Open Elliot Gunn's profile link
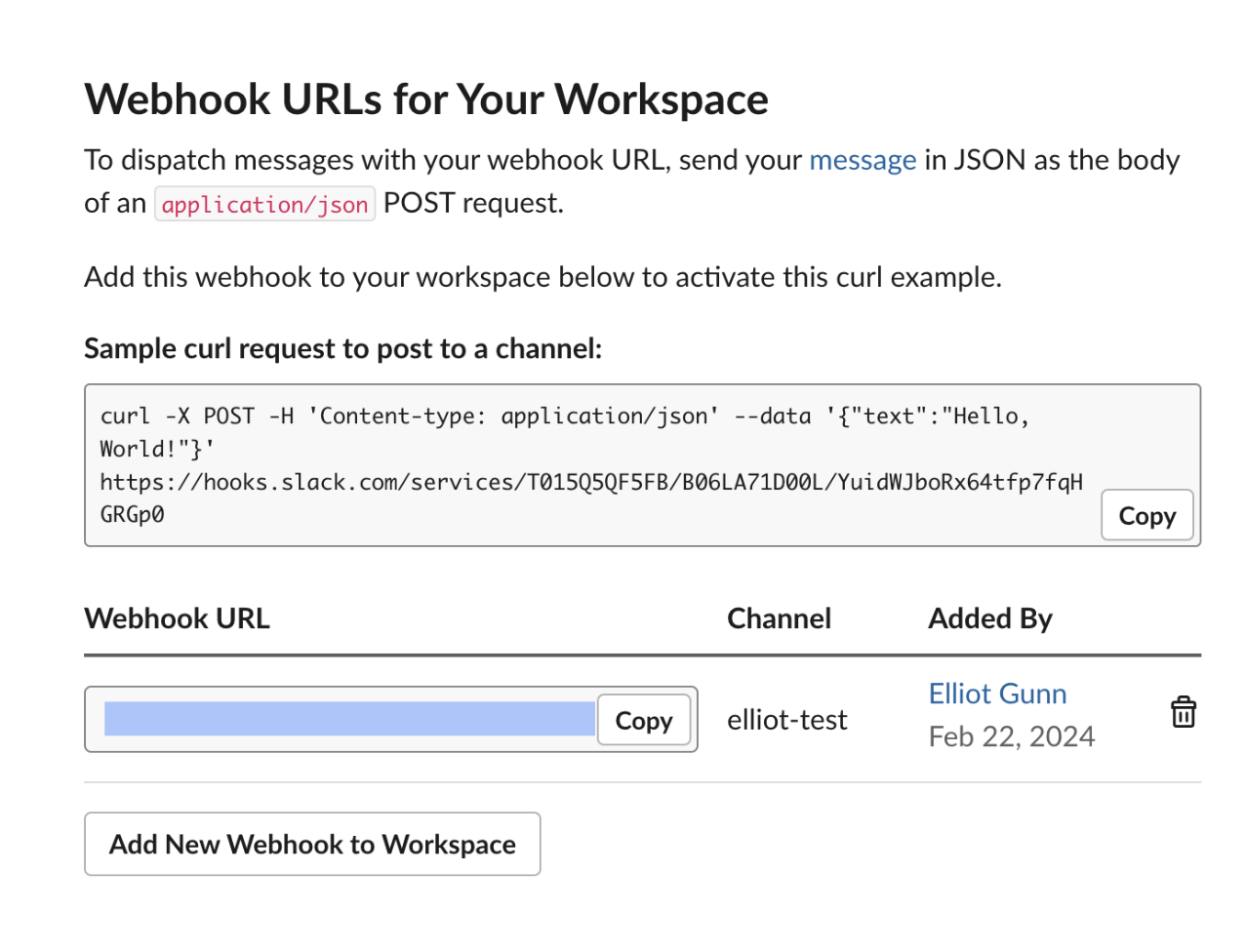Viewport: 1245px width, 952px height. [x=997, y=694]
